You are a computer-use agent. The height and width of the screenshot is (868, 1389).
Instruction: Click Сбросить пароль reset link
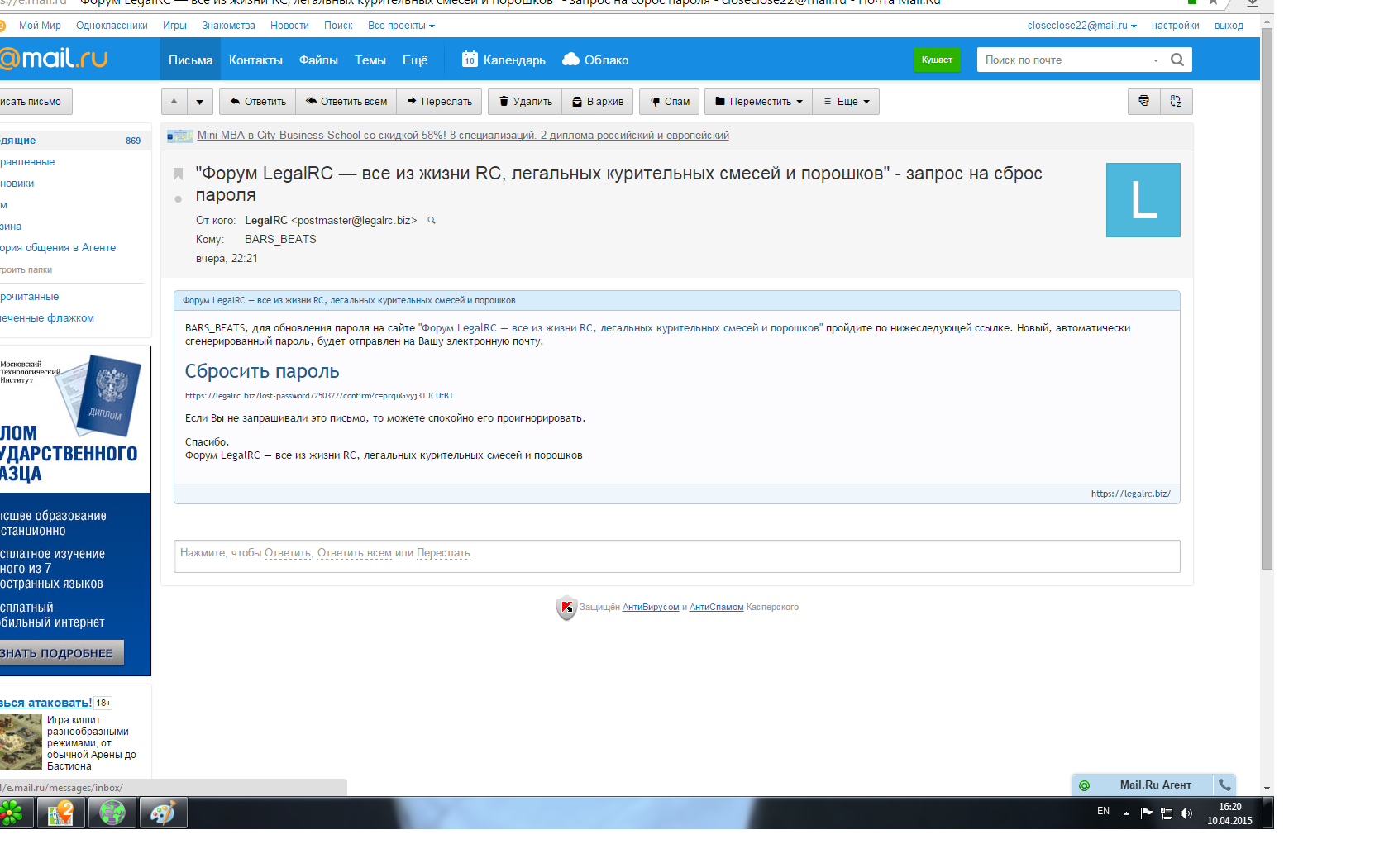(262, 371)
